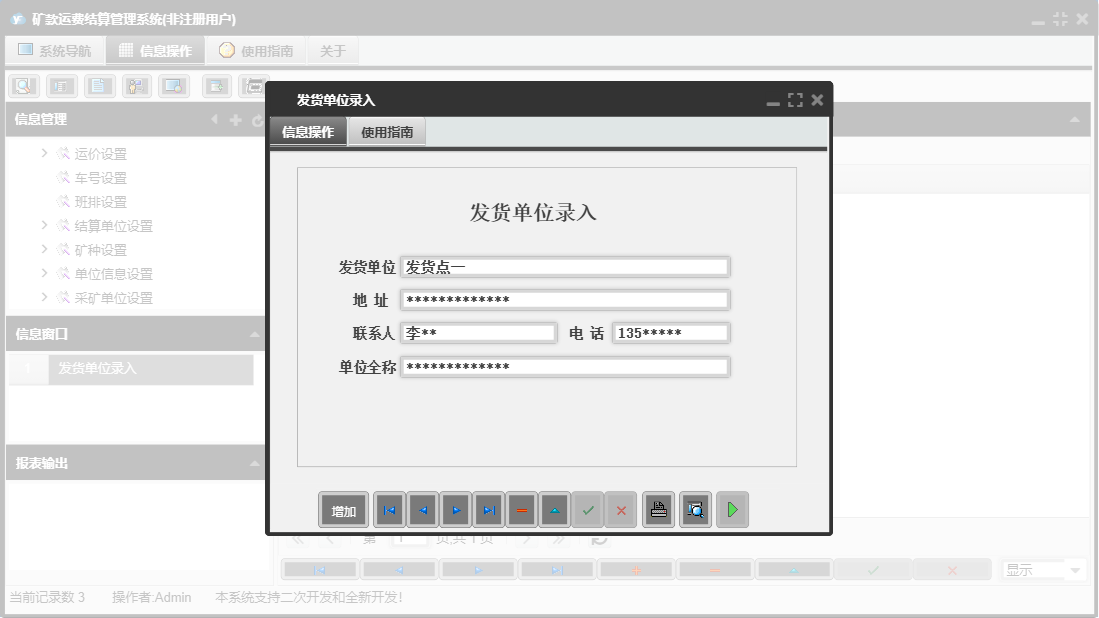Screen dimensions: 1099x618
Task: Delete record using red minus icon
Action: click(521, 509)
